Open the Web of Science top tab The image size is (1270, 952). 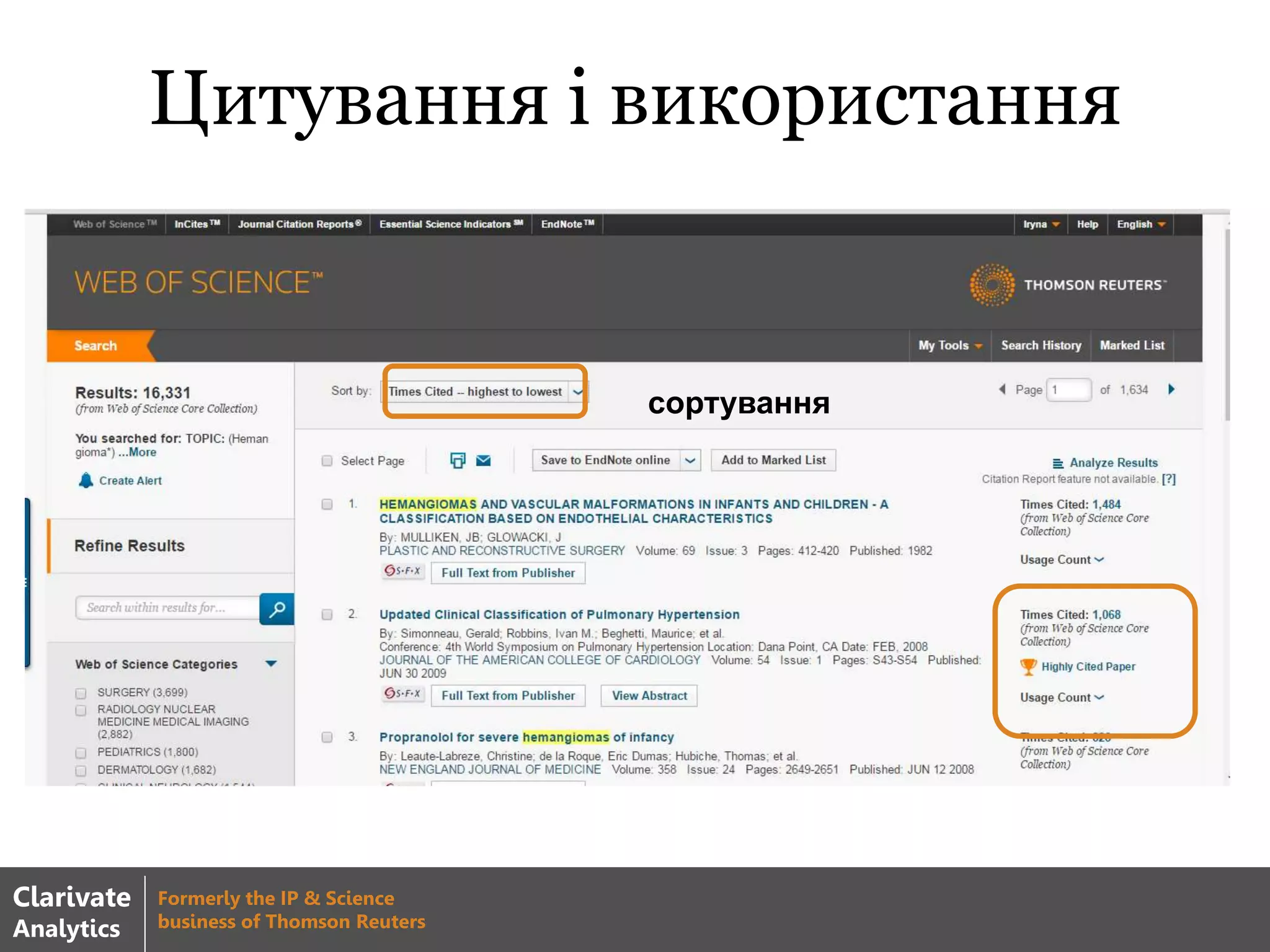(115, 224)
